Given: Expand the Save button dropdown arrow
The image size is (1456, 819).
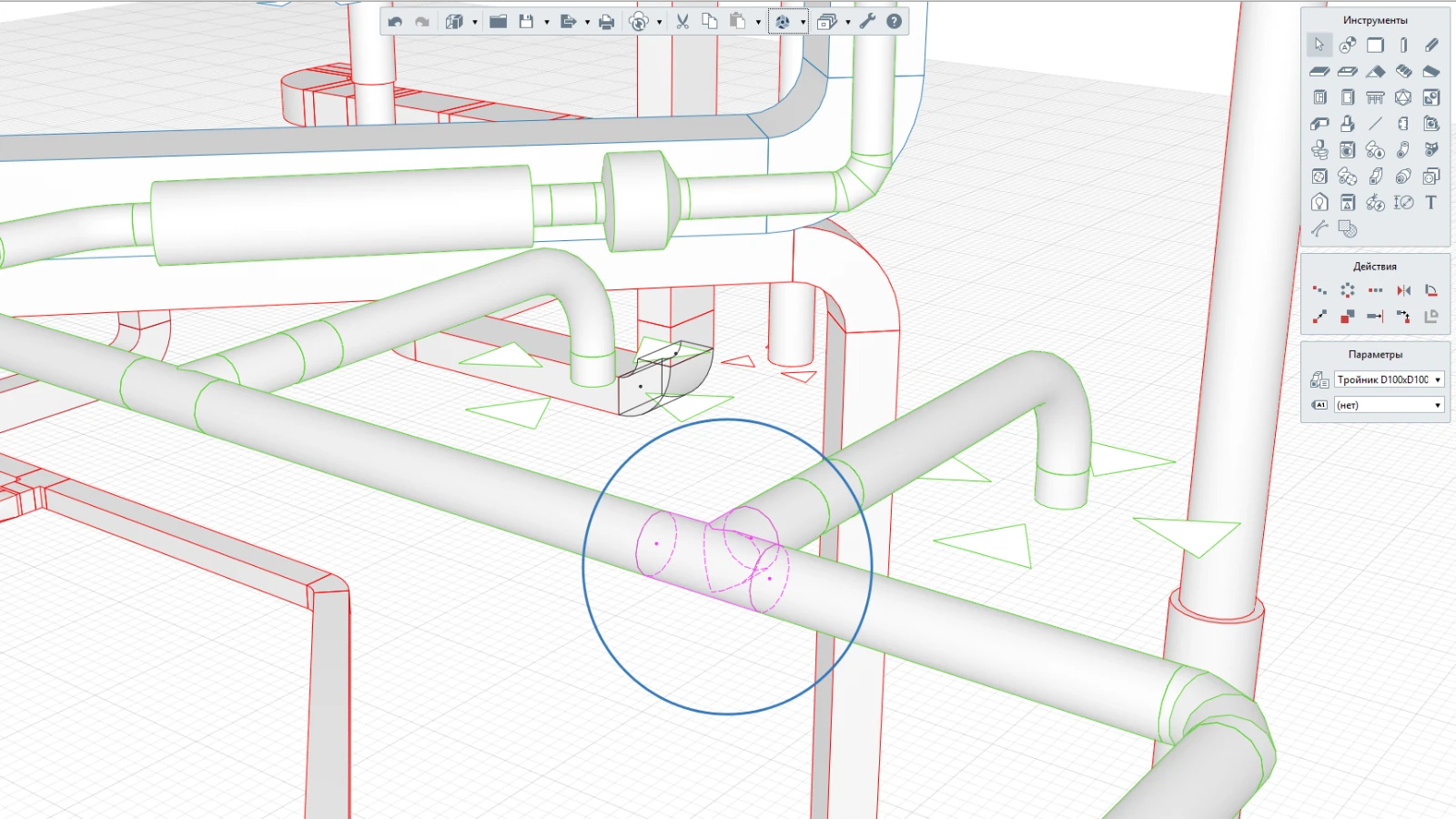Looking at the screenshot, I should point(546,22).
